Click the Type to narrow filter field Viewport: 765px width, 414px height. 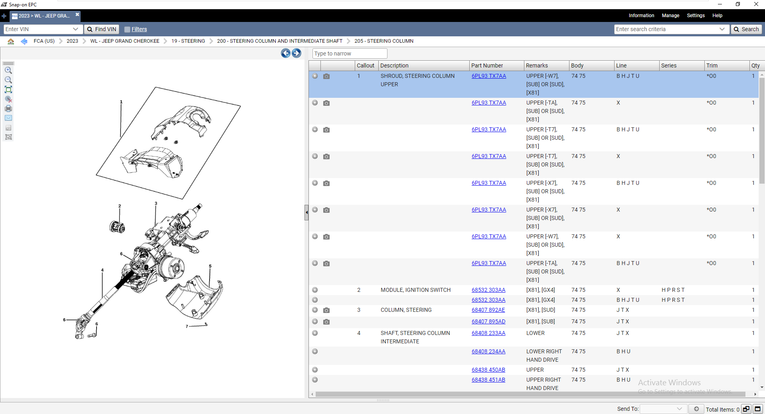pyautogui.click(x=349, y=53)
